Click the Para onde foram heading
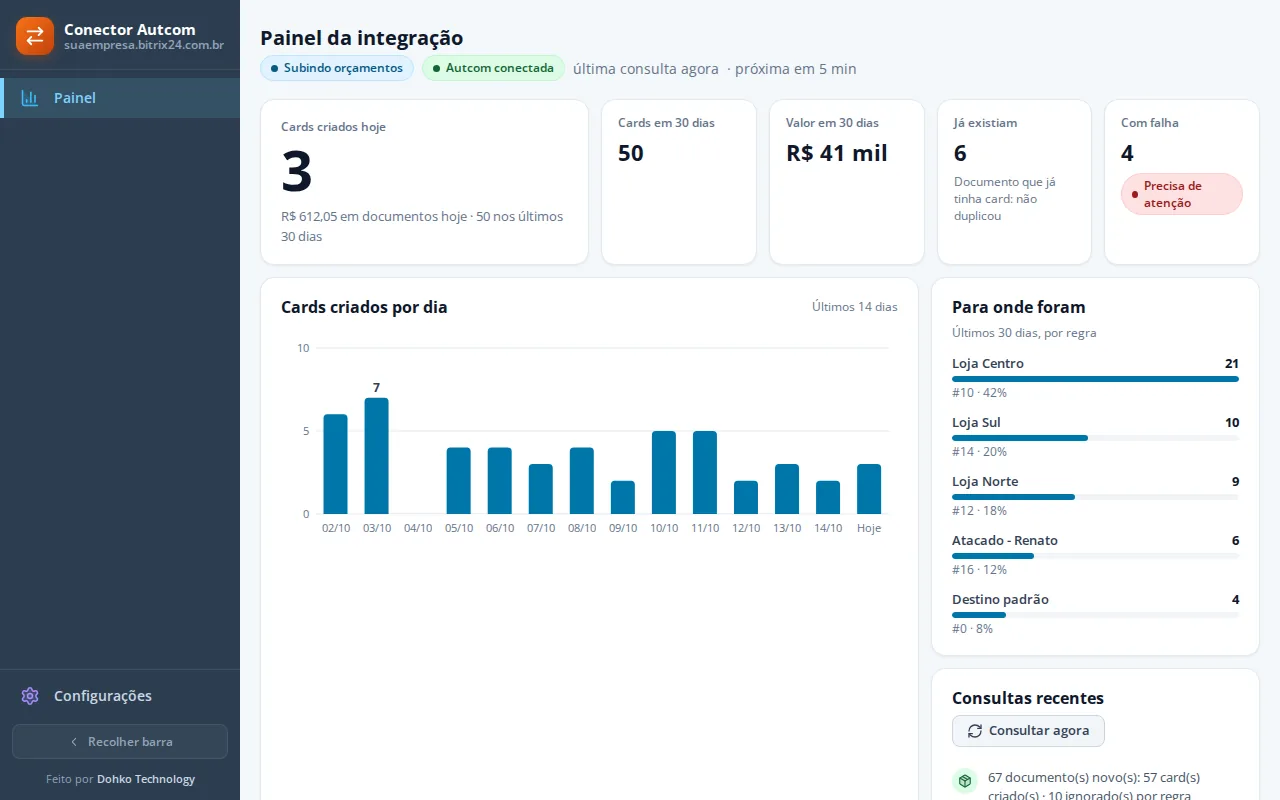This screenshot has height=800, width=1280. tap(1018, 307)
